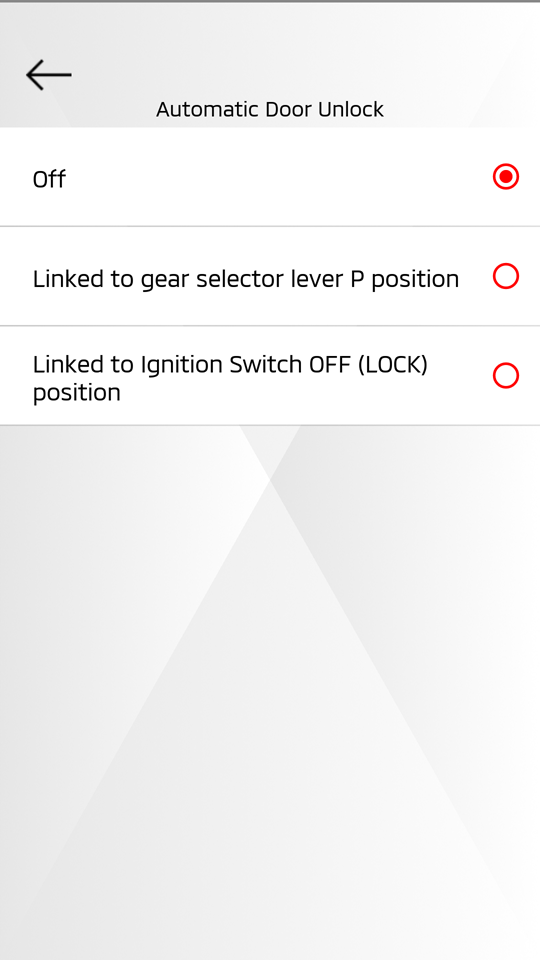Viewport: 540px width, 960px height.
Task: Click the Automatic Door Unlock title
Action: 270,110
